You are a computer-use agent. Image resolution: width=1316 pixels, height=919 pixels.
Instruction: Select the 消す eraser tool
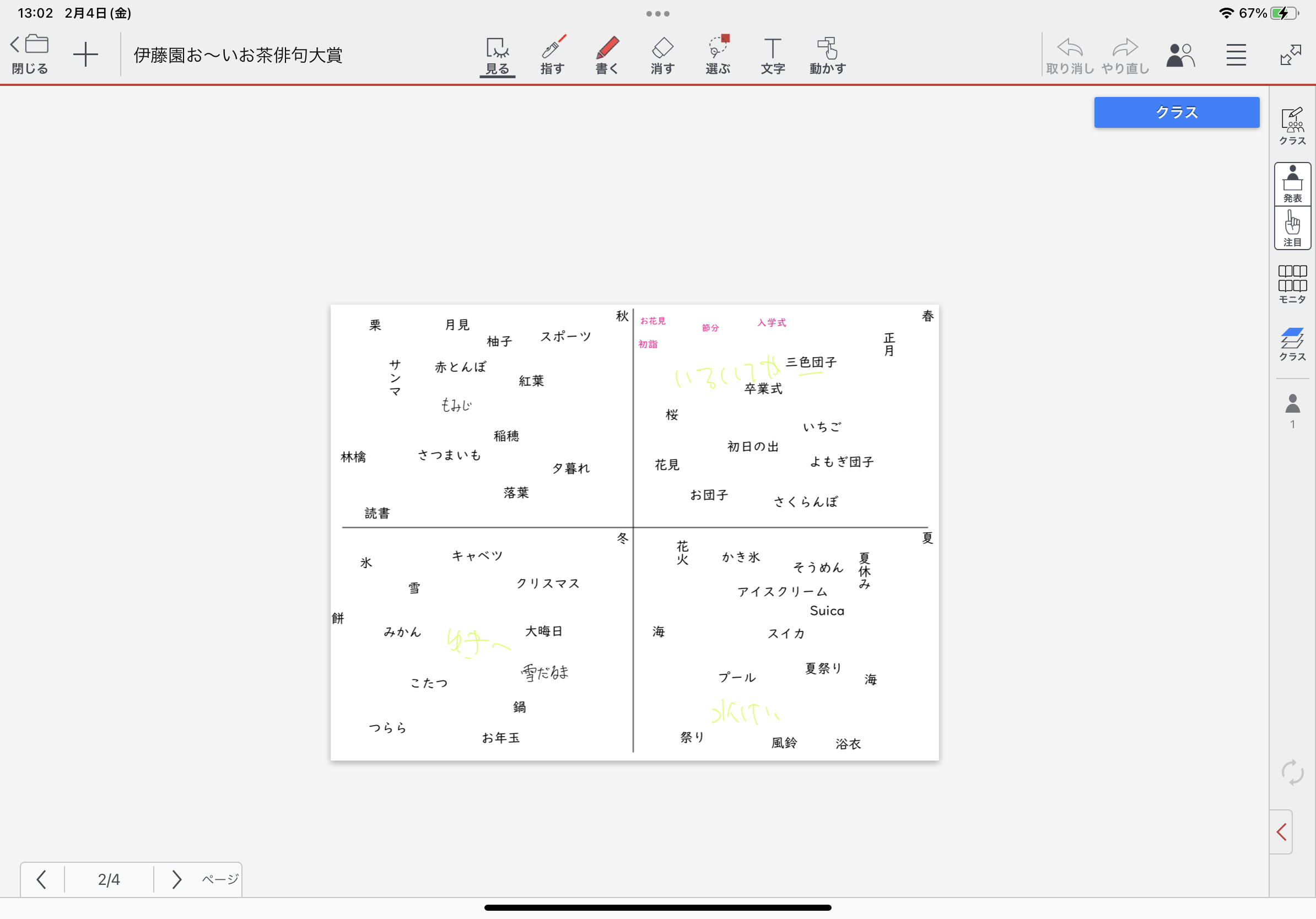click(x=662, y=56)
